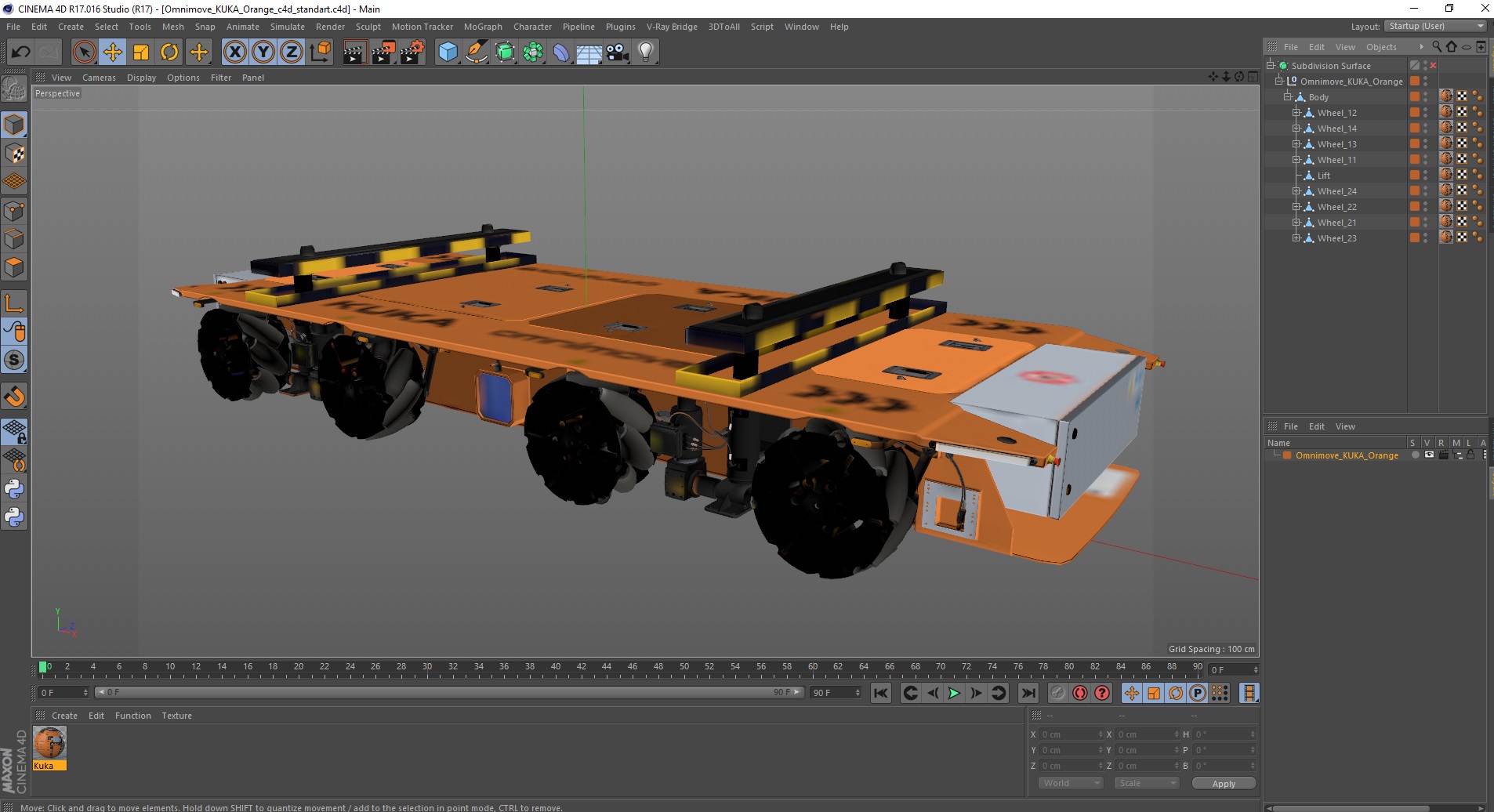
Task: Add a light object
Action: pyautogui.click(x=646, y=53)
